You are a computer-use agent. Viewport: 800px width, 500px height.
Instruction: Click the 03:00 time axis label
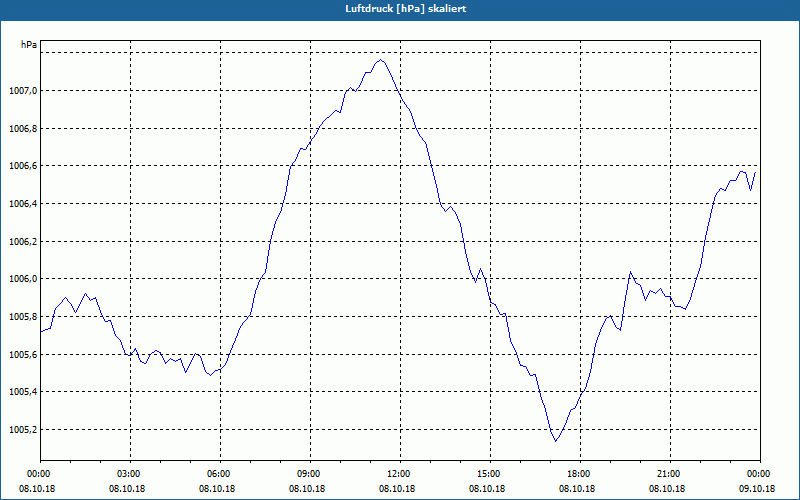click(127, 474)
